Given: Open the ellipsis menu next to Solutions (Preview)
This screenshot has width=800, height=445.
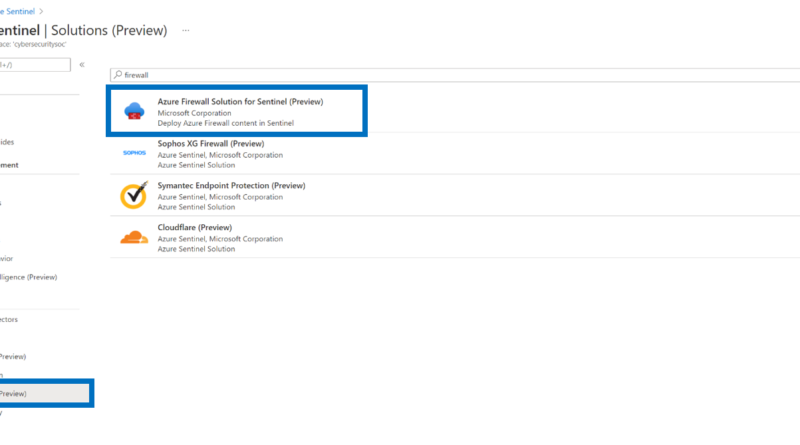Looking at the screenshot, I should [x=186, y=31].
